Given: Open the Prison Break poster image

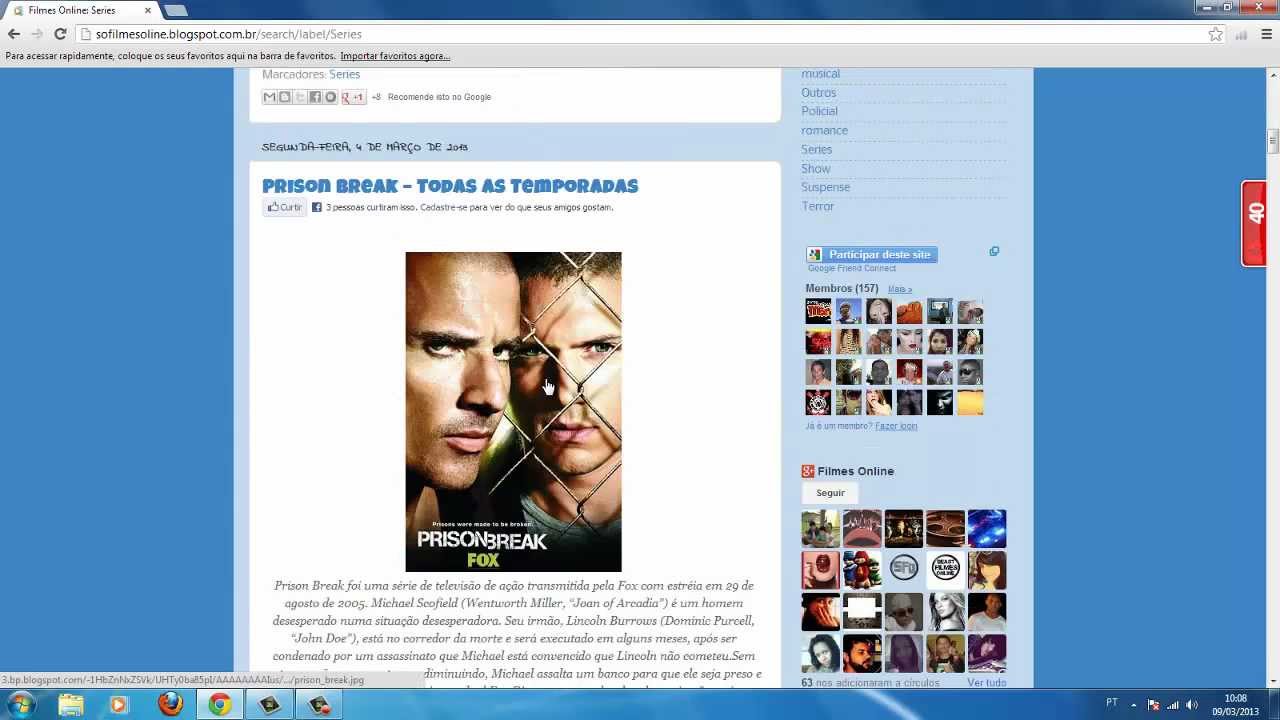Looking at the screenshot, I should [513, 412].
